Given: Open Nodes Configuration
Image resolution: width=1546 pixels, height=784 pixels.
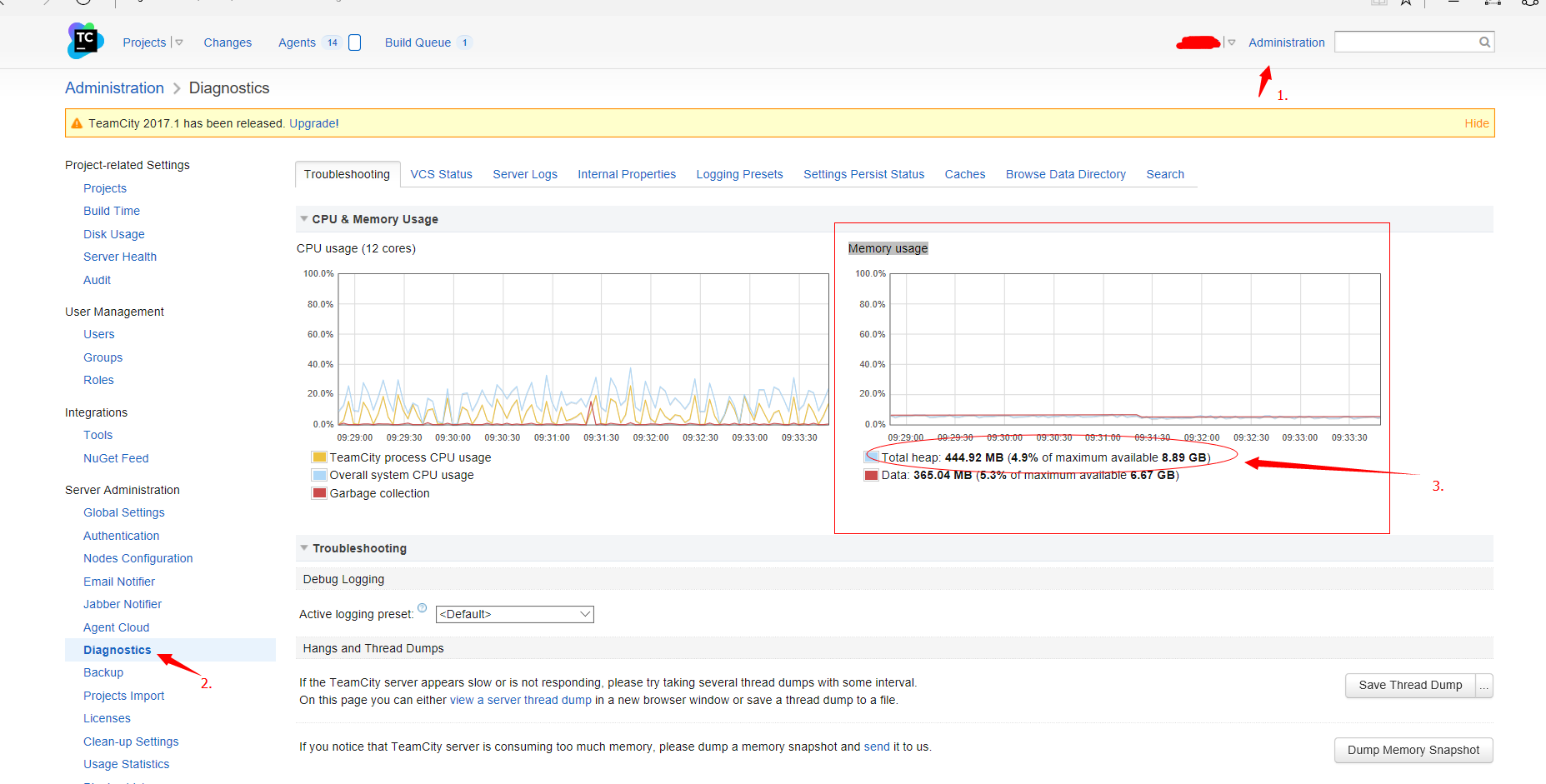Looking at the screenshot, I should point(138,558).
